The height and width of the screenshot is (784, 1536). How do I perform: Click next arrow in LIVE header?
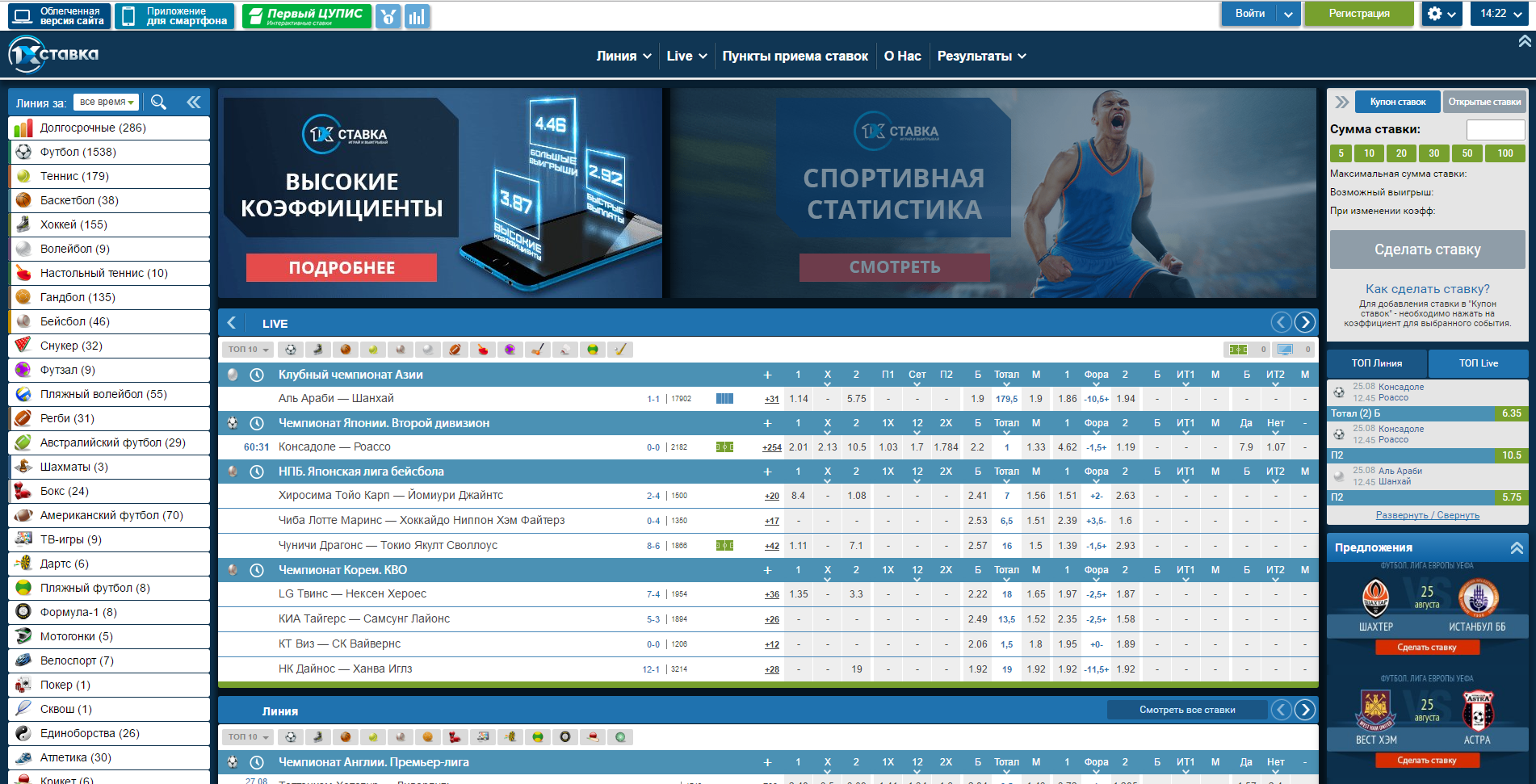[1304, 323]
